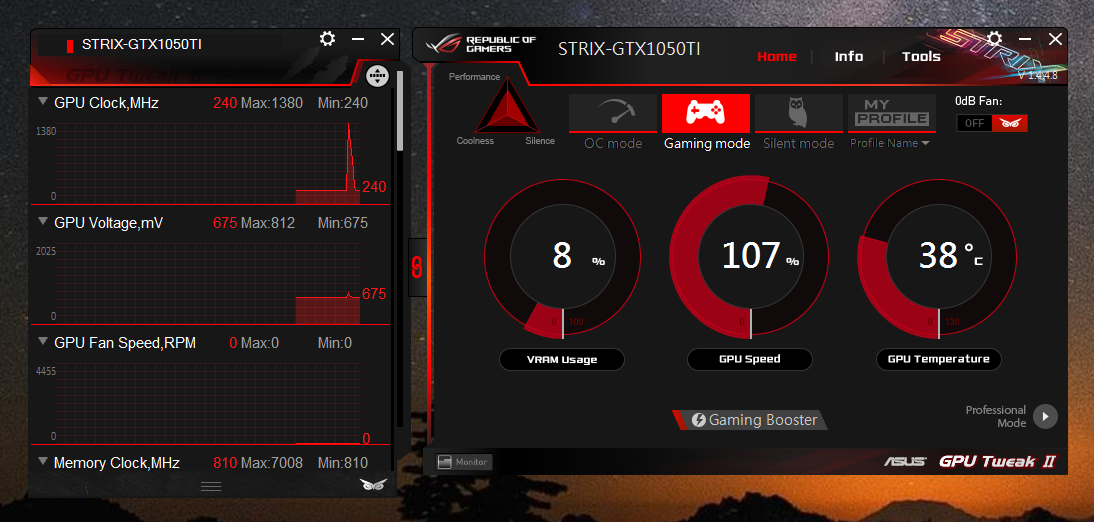Click the drag handle lines at monitor bottom

(211, 486)
